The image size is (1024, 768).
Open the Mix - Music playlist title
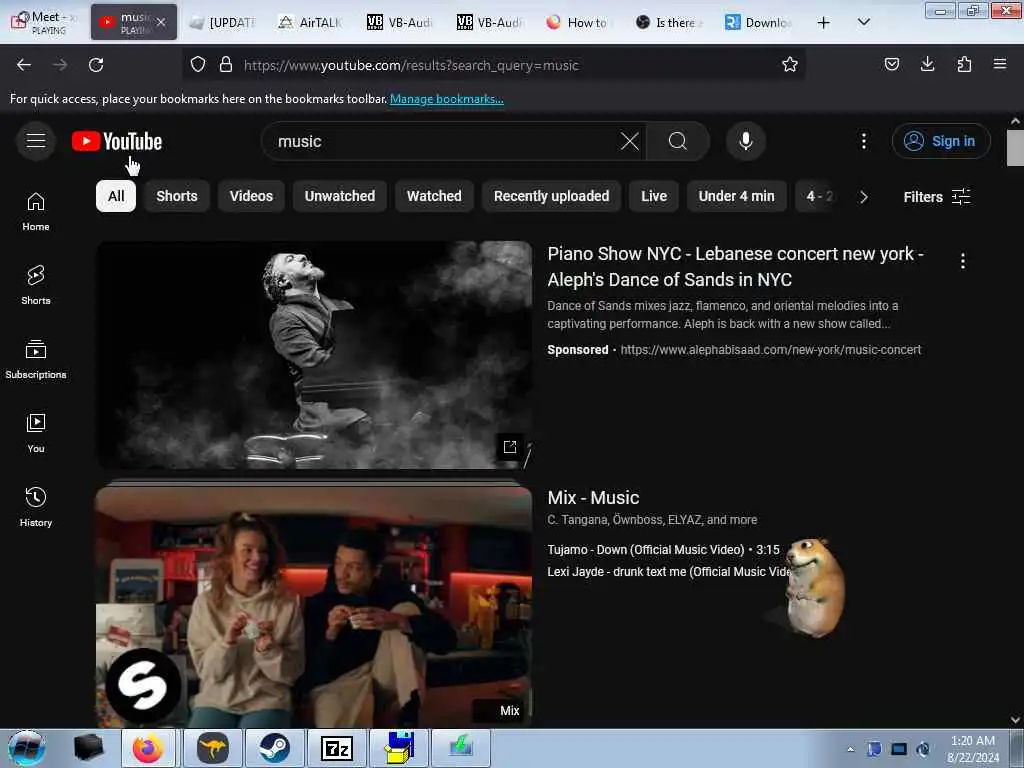click(593, 498)
